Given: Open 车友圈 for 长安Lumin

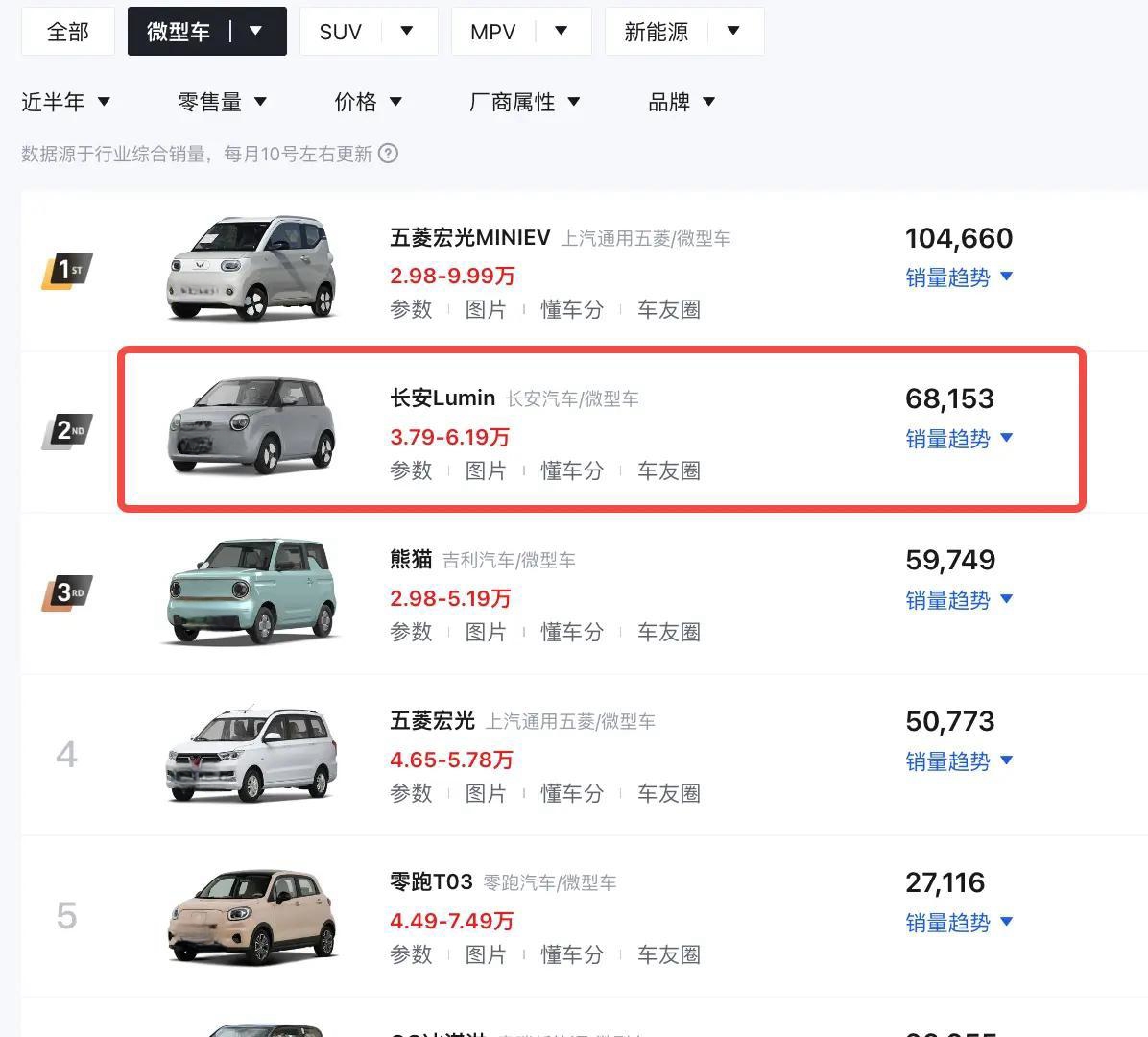Looking at the screenshot, I should tap(668, 470).
